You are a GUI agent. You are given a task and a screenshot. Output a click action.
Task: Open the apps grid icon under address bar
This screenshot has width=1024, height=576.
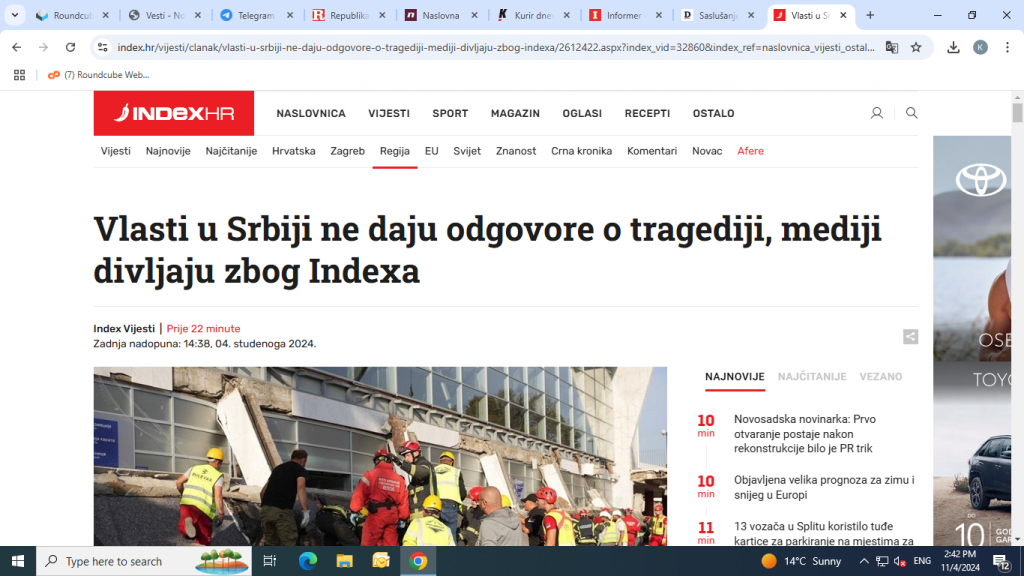[20, 75]
